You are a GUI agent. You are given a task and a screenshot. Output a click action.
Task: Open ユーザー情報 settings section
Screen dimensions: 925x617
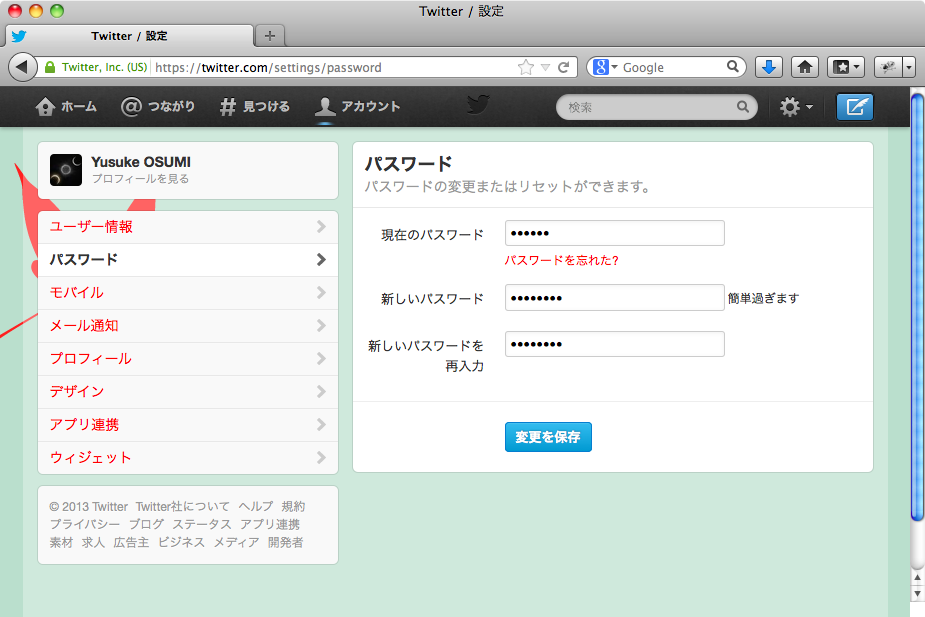[x=188, y=227]
